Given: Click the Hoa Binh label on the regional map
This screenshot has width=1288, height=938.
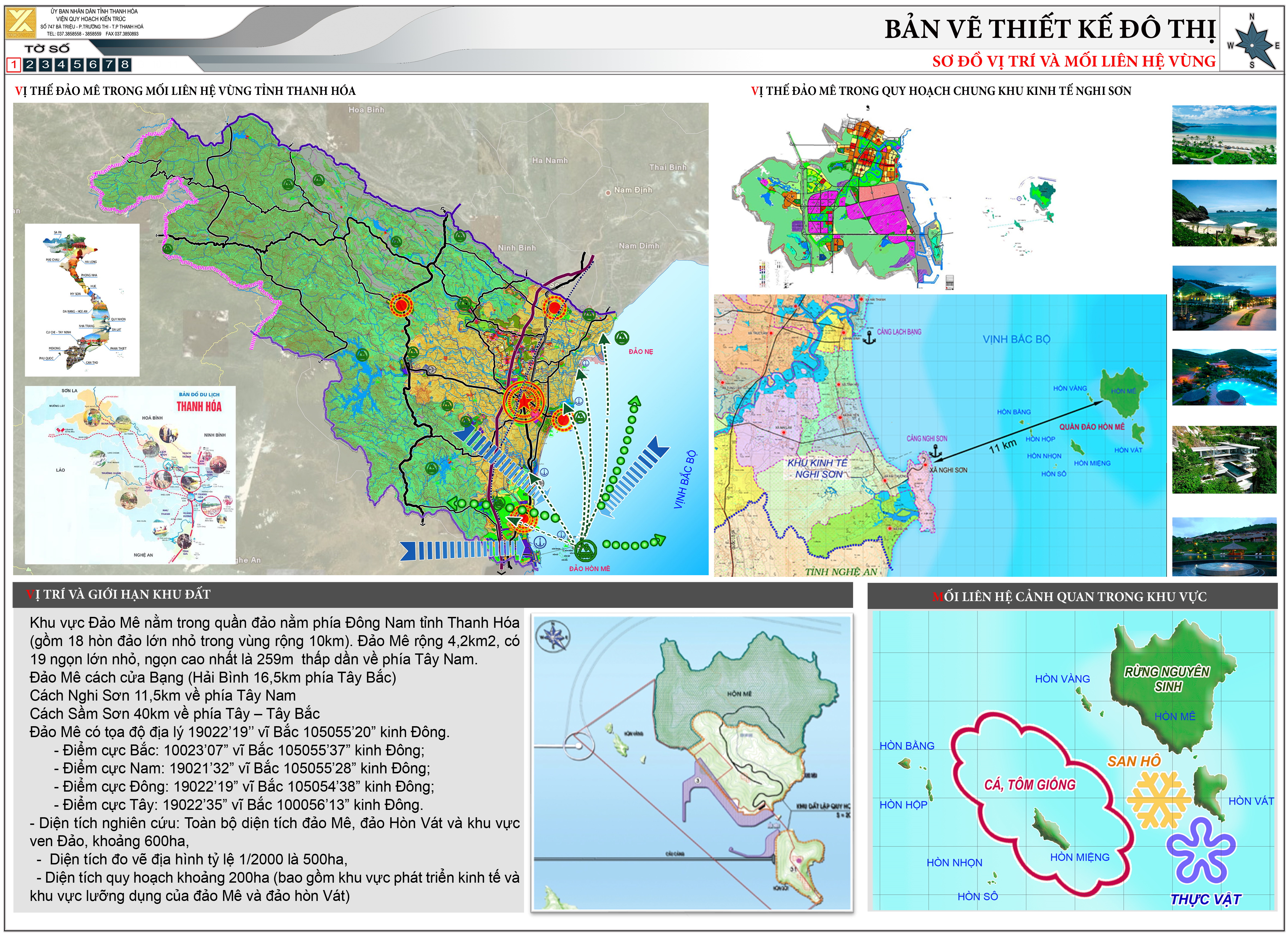Looking at the screenshot, I should [366, 110].
